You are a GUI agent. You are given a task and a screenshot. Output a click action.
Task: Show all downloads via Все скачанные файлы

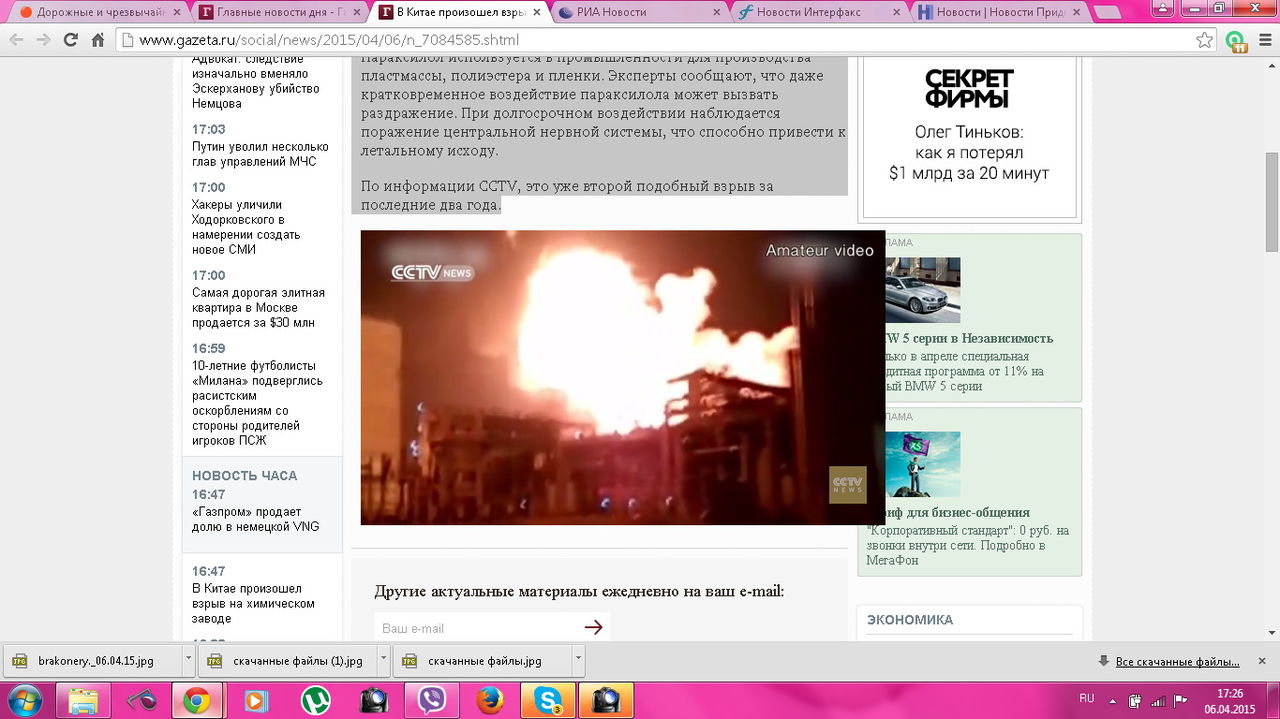click(x=1177, y=662)
